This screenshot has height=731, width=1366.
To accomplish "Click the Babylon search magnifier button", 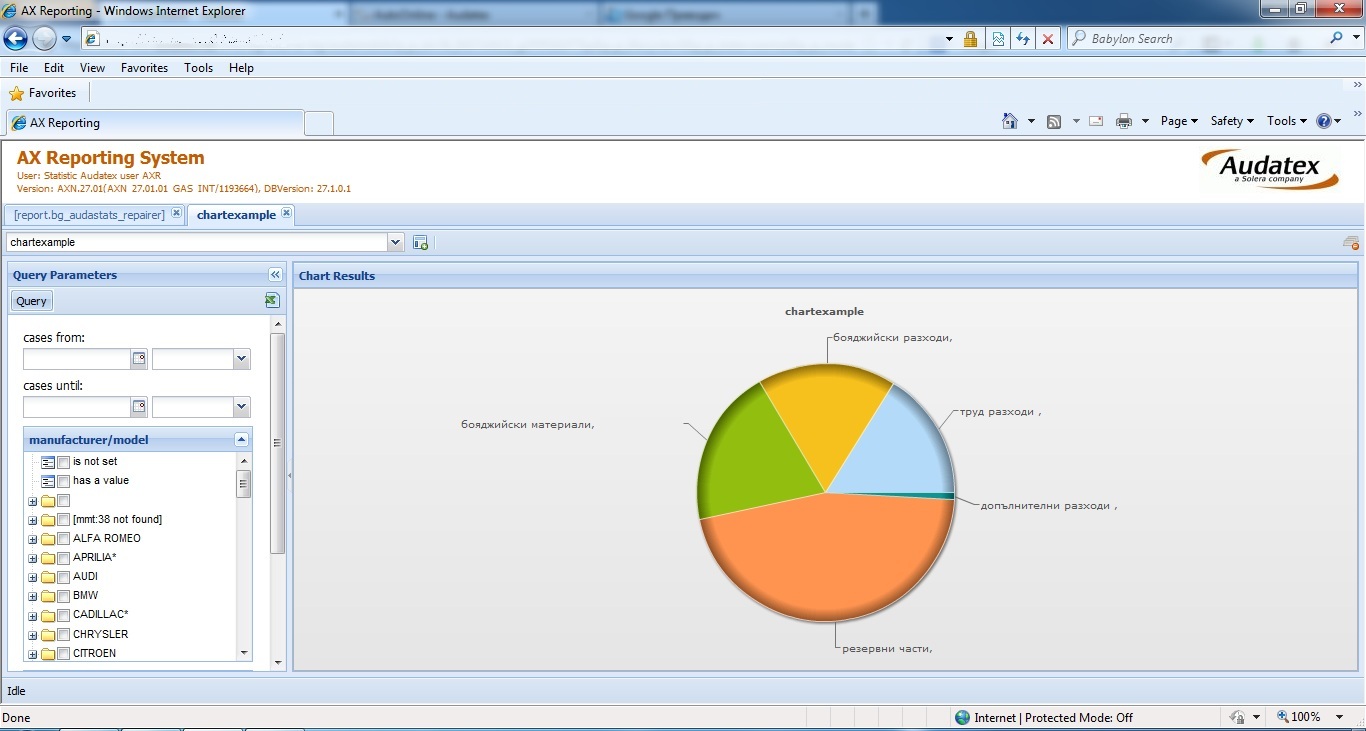I will 1337,38.
